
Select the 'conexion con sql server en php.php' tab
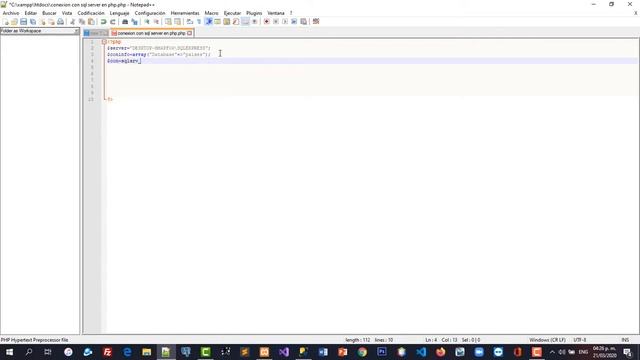point(151,33)
